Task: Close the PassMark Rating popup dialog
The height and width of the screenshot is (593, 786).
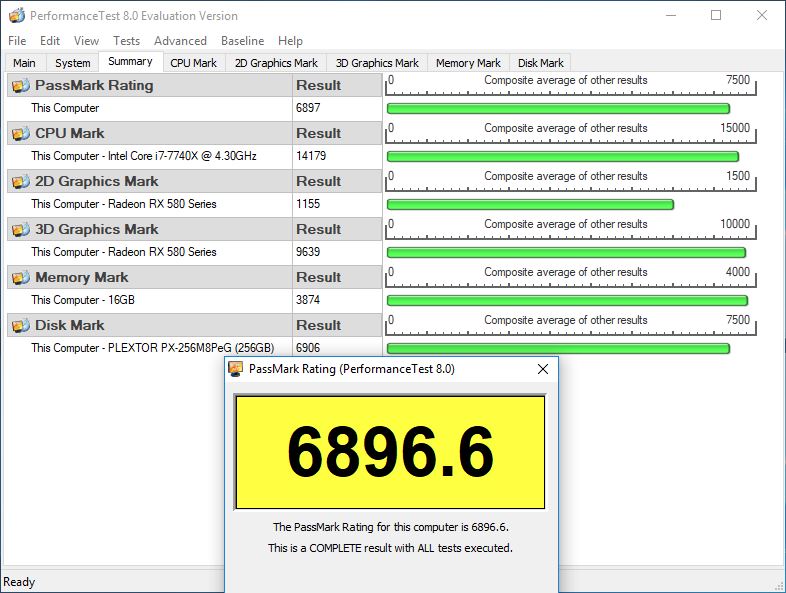Action: click(543, 369)
